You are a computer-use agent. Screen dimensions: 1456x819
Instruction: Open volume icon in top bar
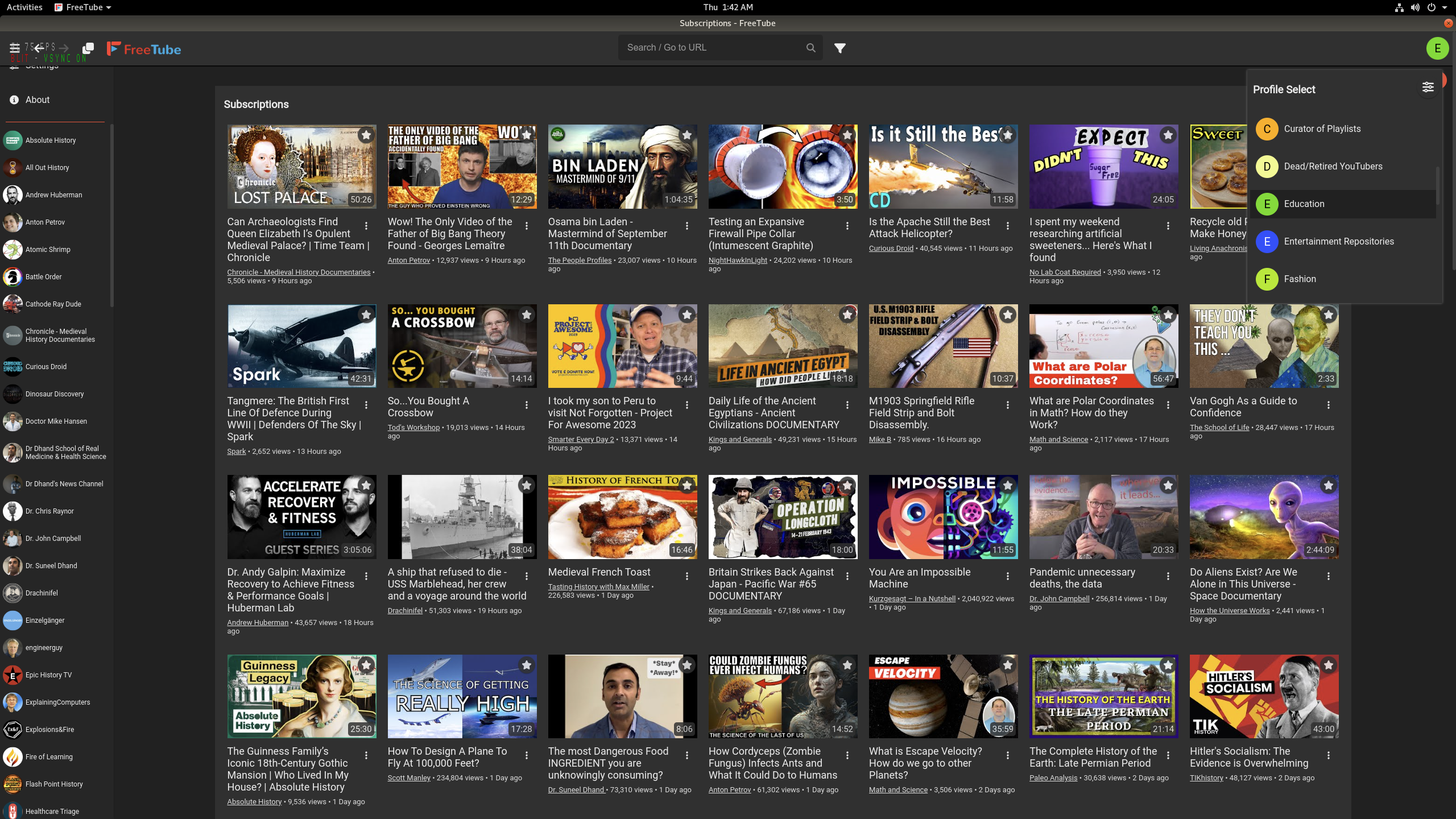[x=1415, y=7]
